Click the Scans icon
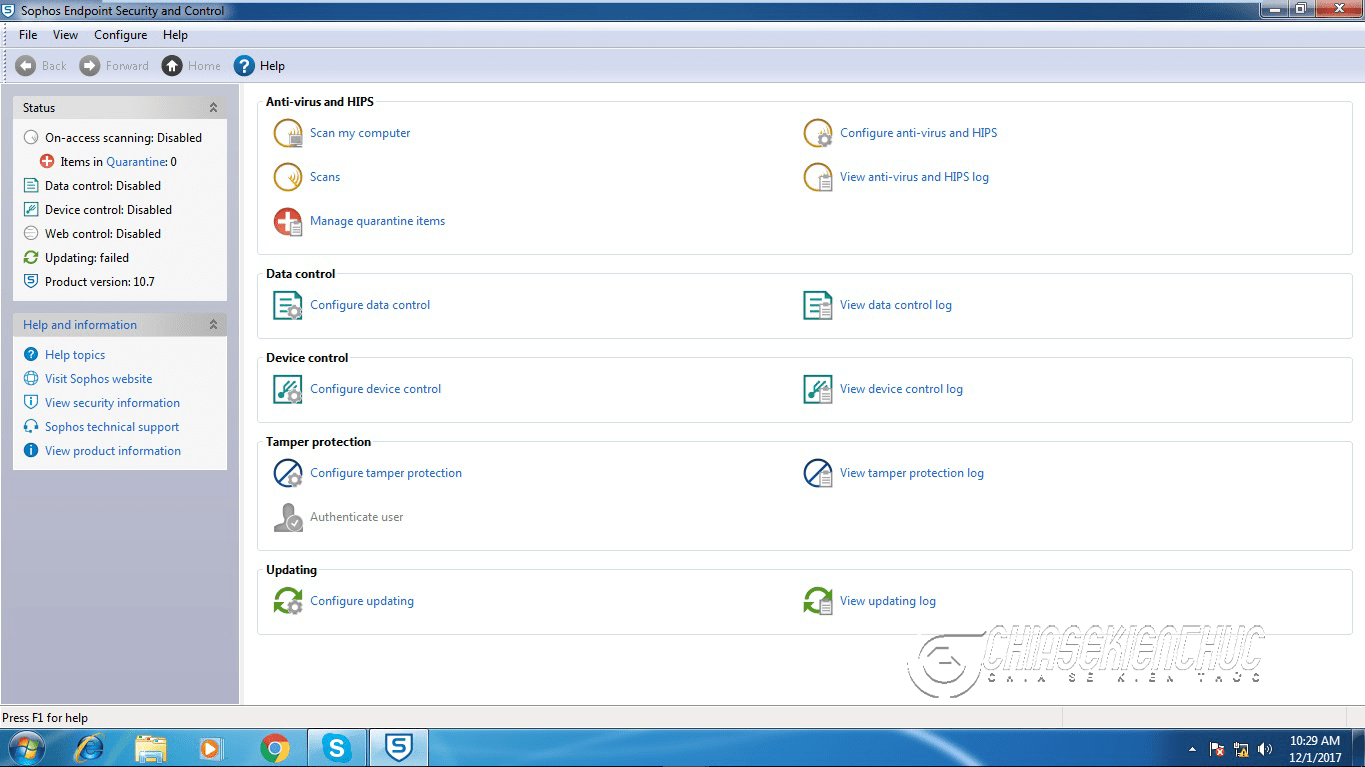Image resolution: width=1365 pixels, height=767 pixels. (288, 177)
